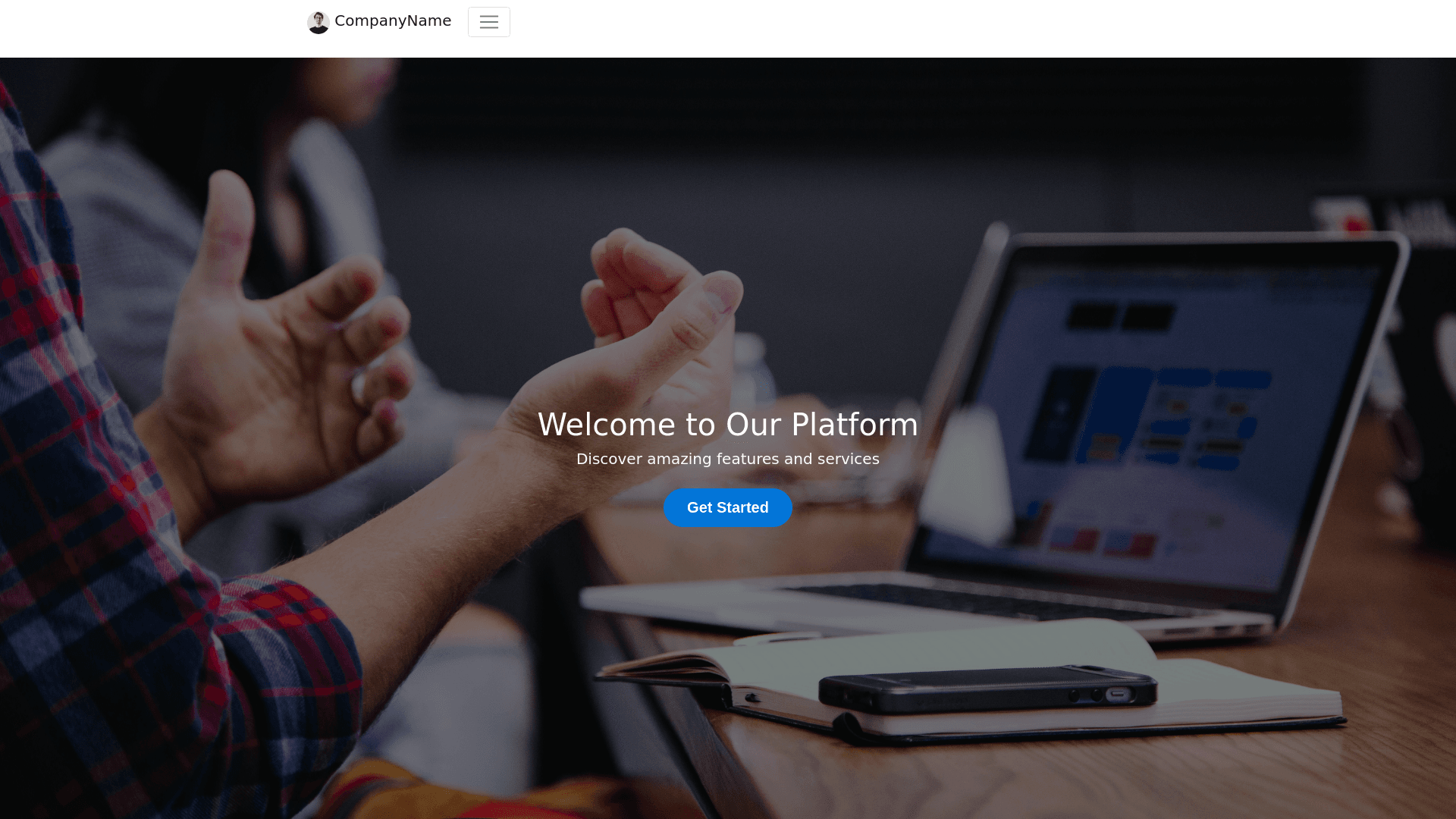Click the round avatar logo in navbar
Viewport: 1456px width, 819px height.
(318, 22)
